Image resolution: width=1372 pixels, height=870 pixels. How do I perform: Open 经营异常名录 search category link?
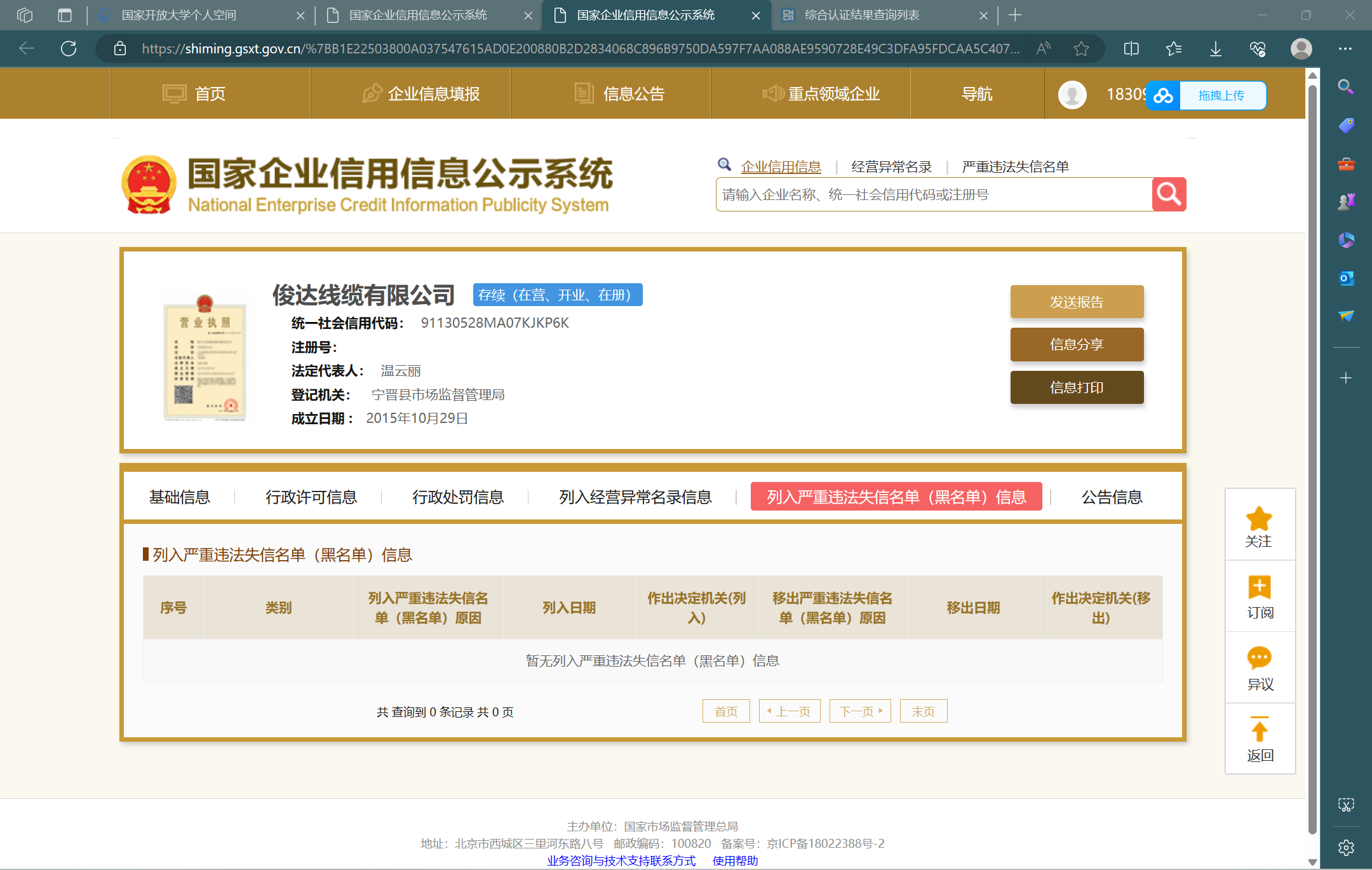coord(891,167)
